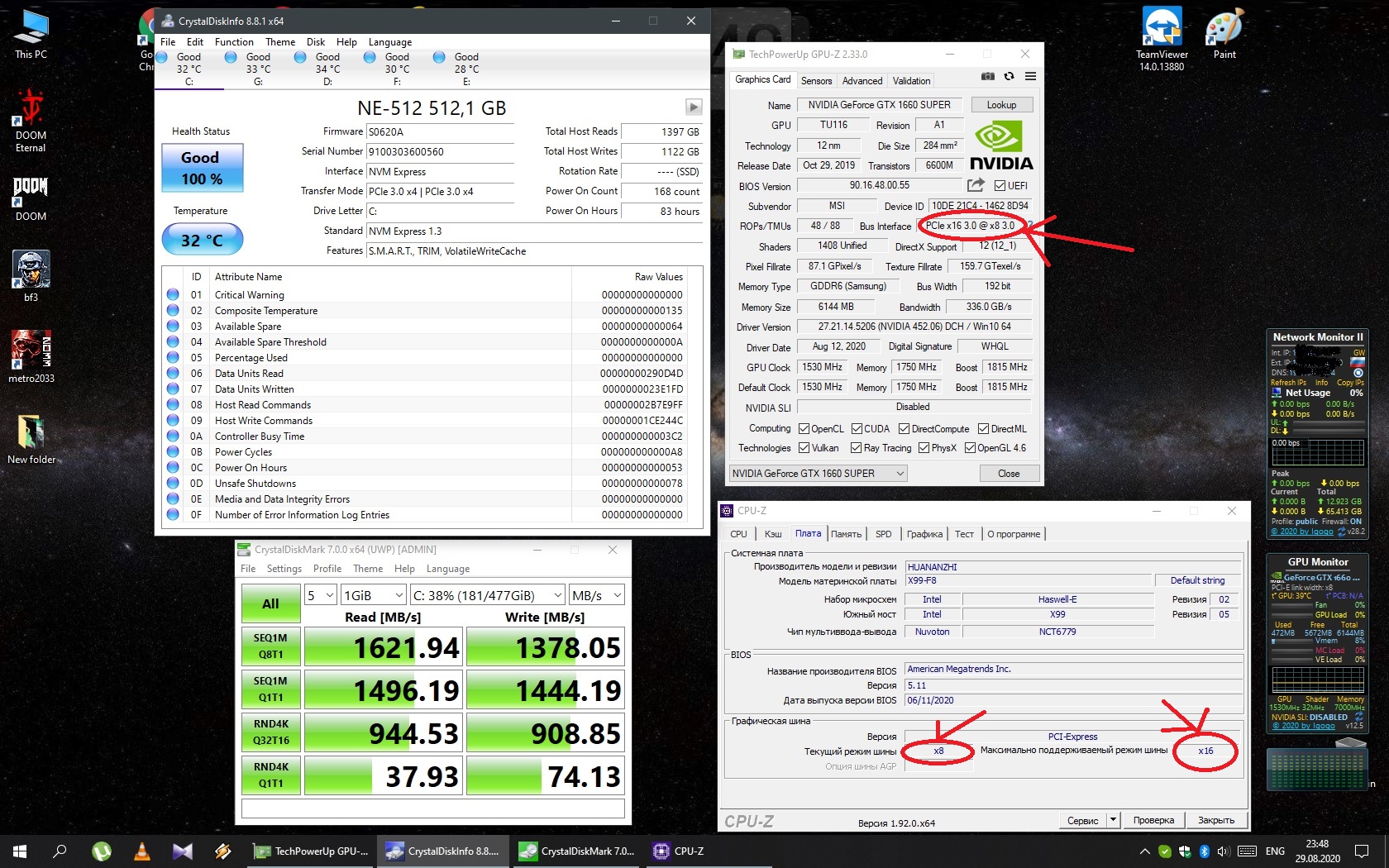The width and height of the screenshot is (1389, 868).
Task: Toggle the PhysX checkbox
Action: pos(924,448)
